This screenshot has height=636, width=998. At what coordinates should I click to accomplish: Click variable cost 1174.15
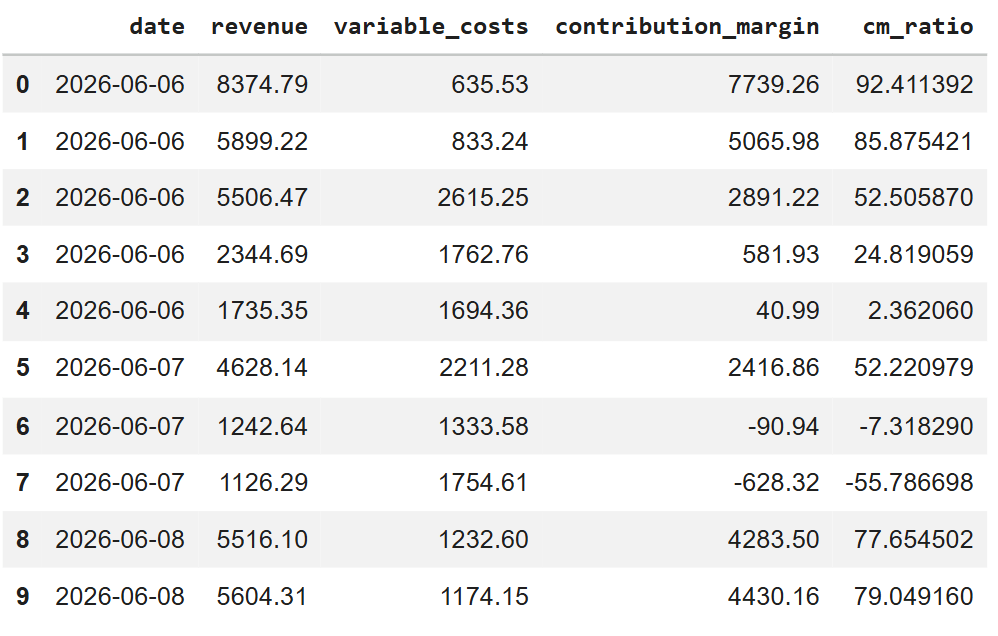[x=484, y=597]
